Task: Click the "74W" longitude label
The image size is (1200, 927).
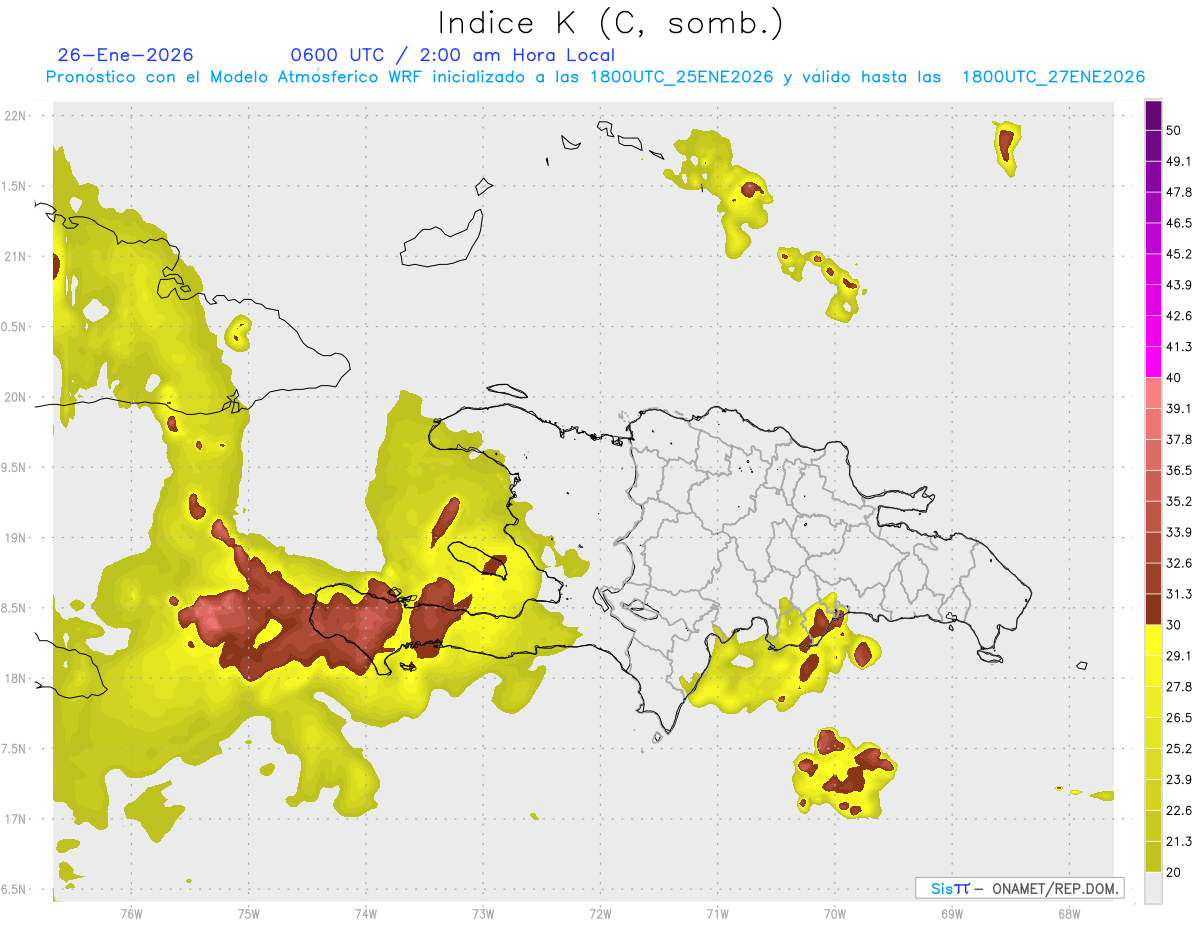Action: coord(365,913)
